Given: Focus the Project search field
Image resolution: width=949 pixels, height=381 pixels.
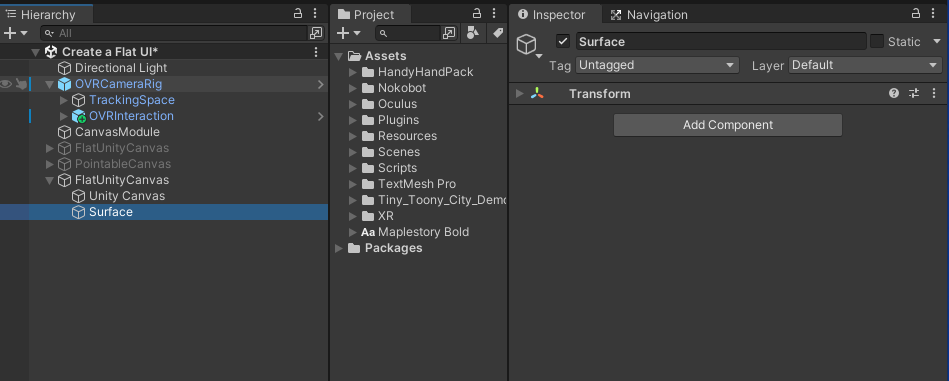Looking at the screenshot, I should click(408, 33).
